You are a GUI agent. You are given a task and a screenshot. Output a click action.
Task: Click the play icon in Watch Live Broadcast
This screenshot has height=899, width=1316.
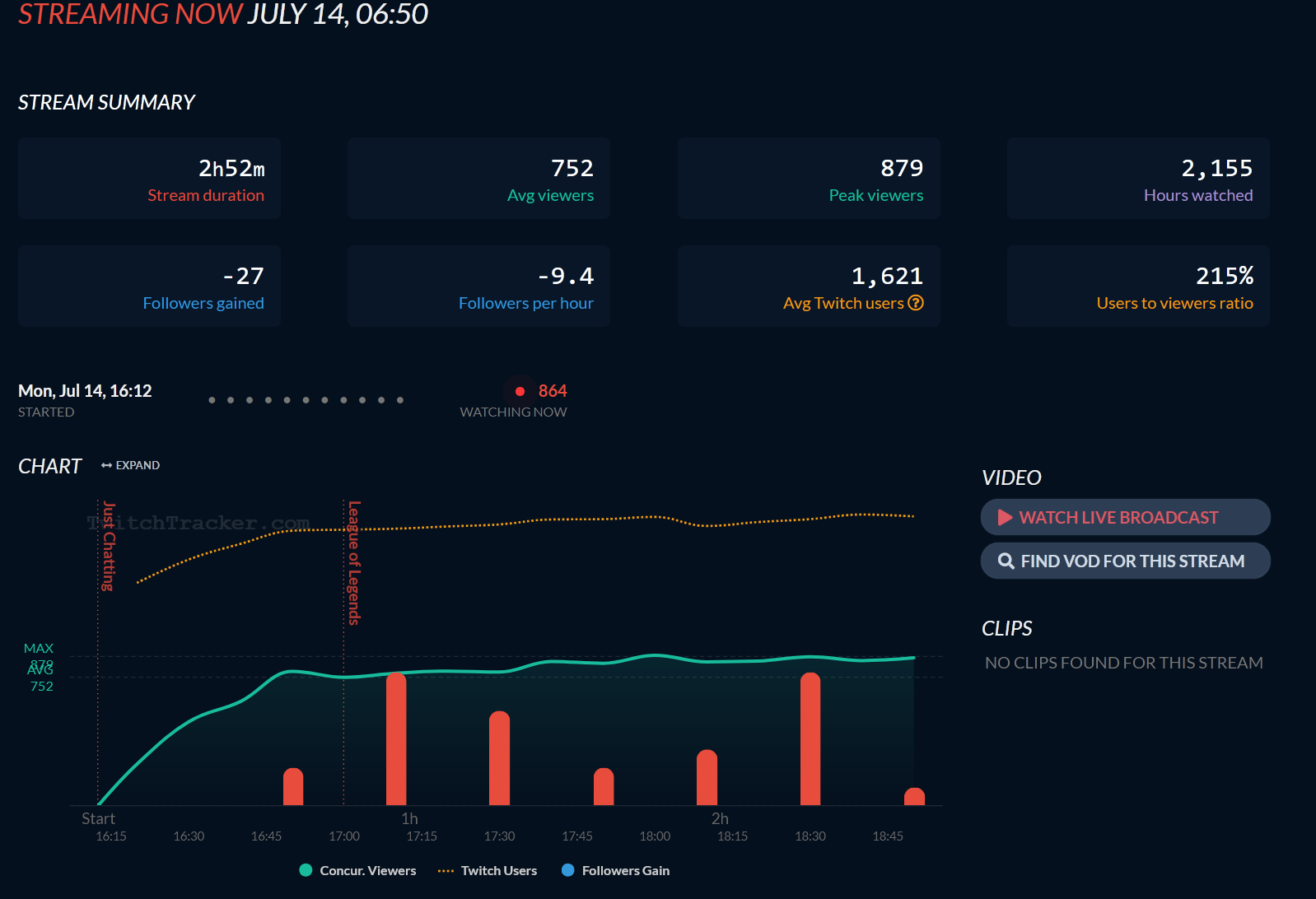pyautogui.click(x=1005, y=517)
